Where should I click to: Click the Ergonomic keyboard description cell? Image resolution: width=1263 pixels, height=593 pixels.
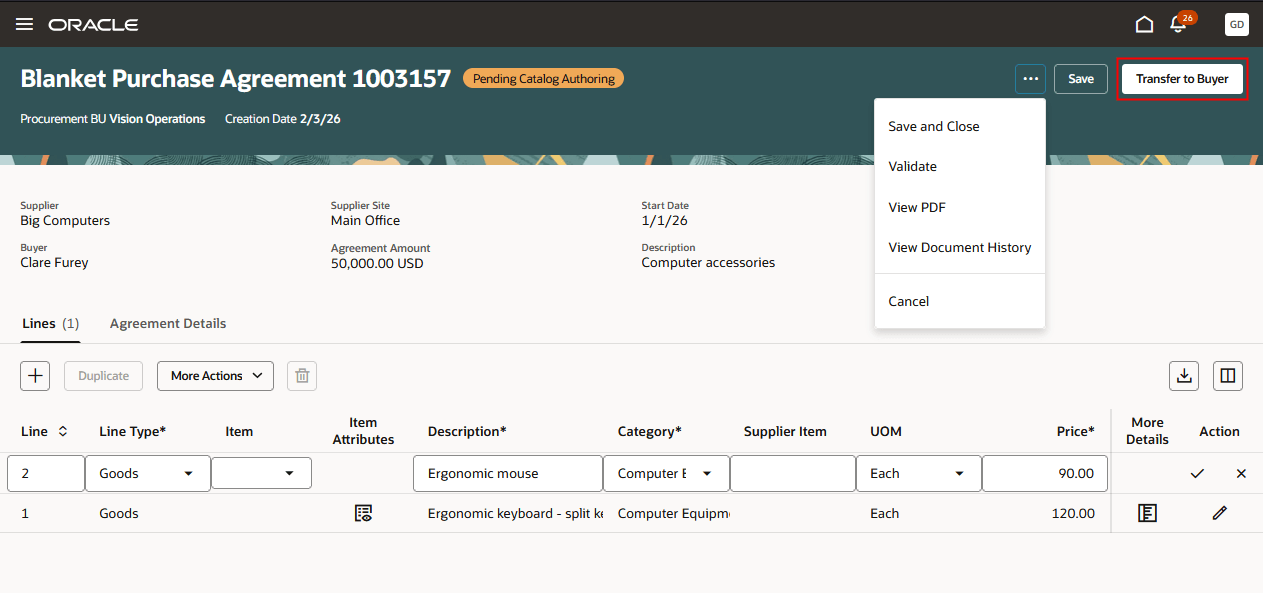click(515, 513)
